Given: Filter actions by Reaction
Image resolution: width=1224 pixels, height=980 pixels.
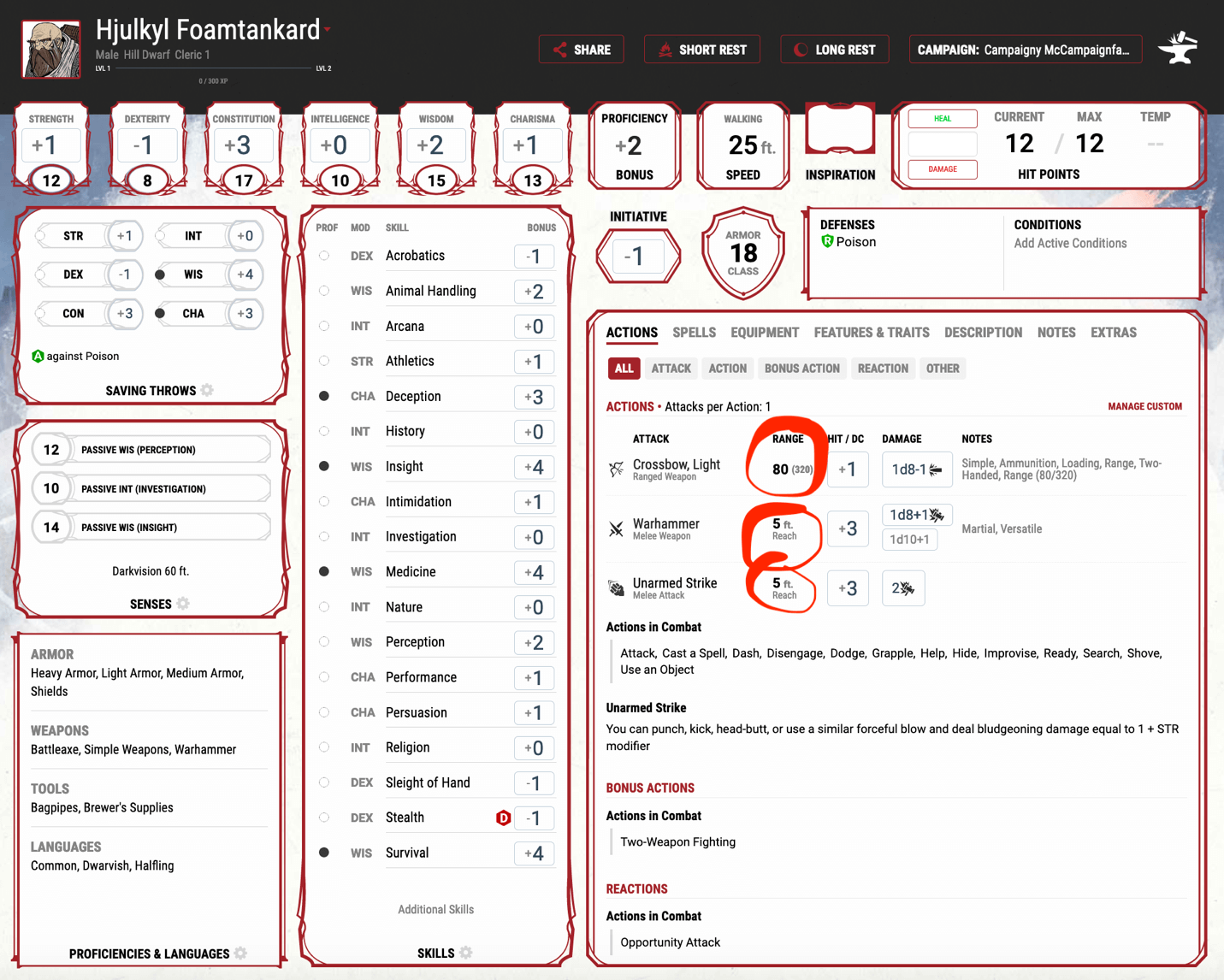Looking at the screenshot, I should [x=883, y=369].
